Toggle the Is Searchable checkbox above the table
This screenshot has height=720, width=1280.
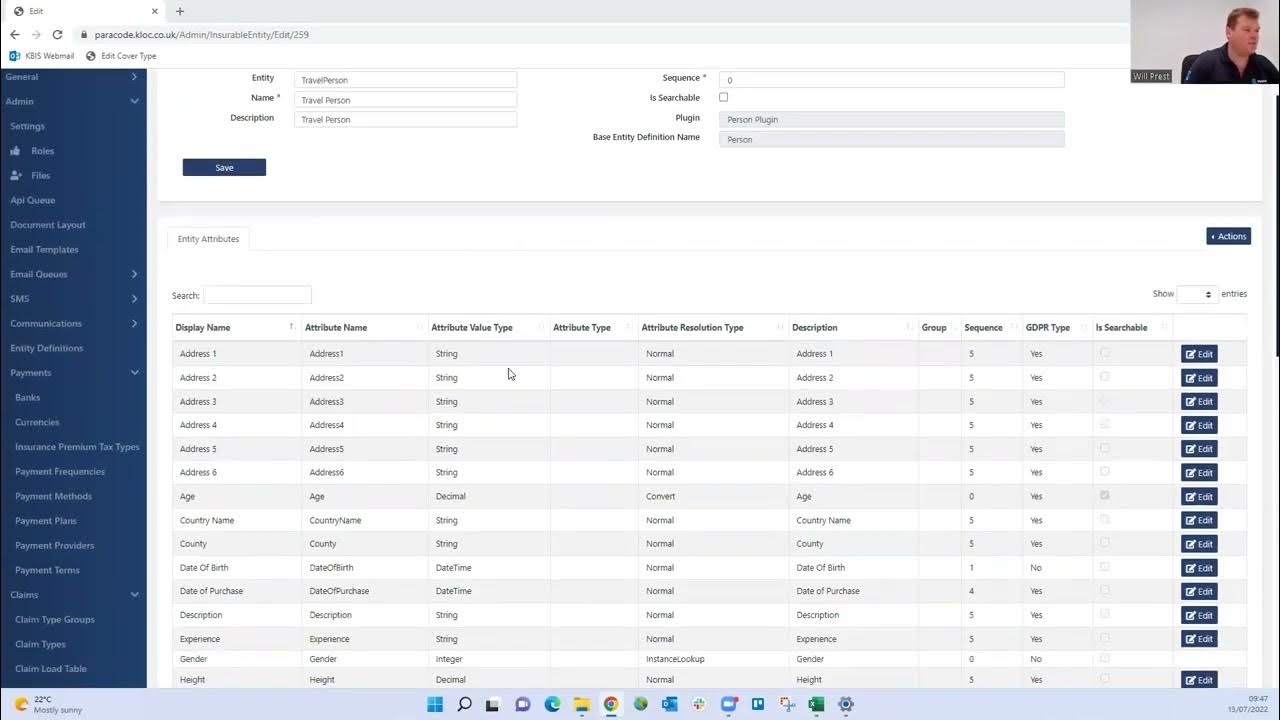tap(723, 97)
